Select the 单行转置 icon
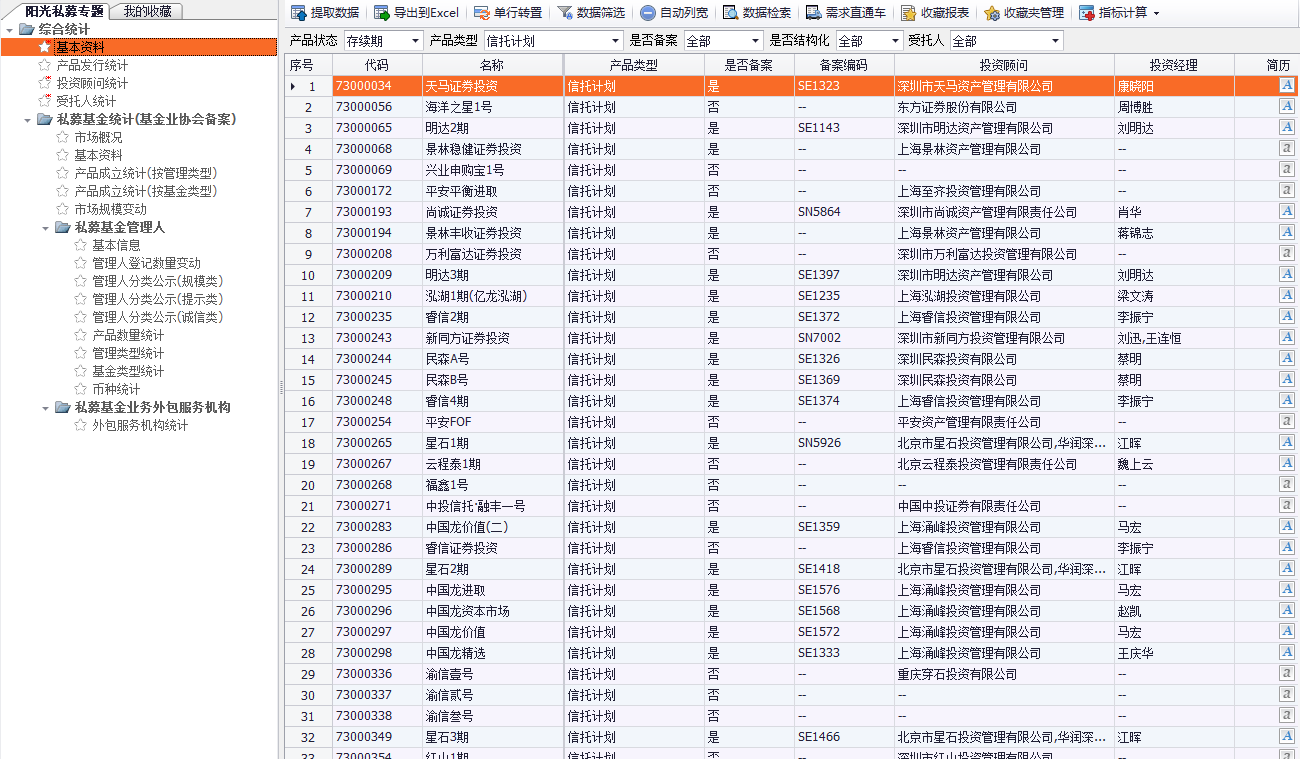 (506, 12)
